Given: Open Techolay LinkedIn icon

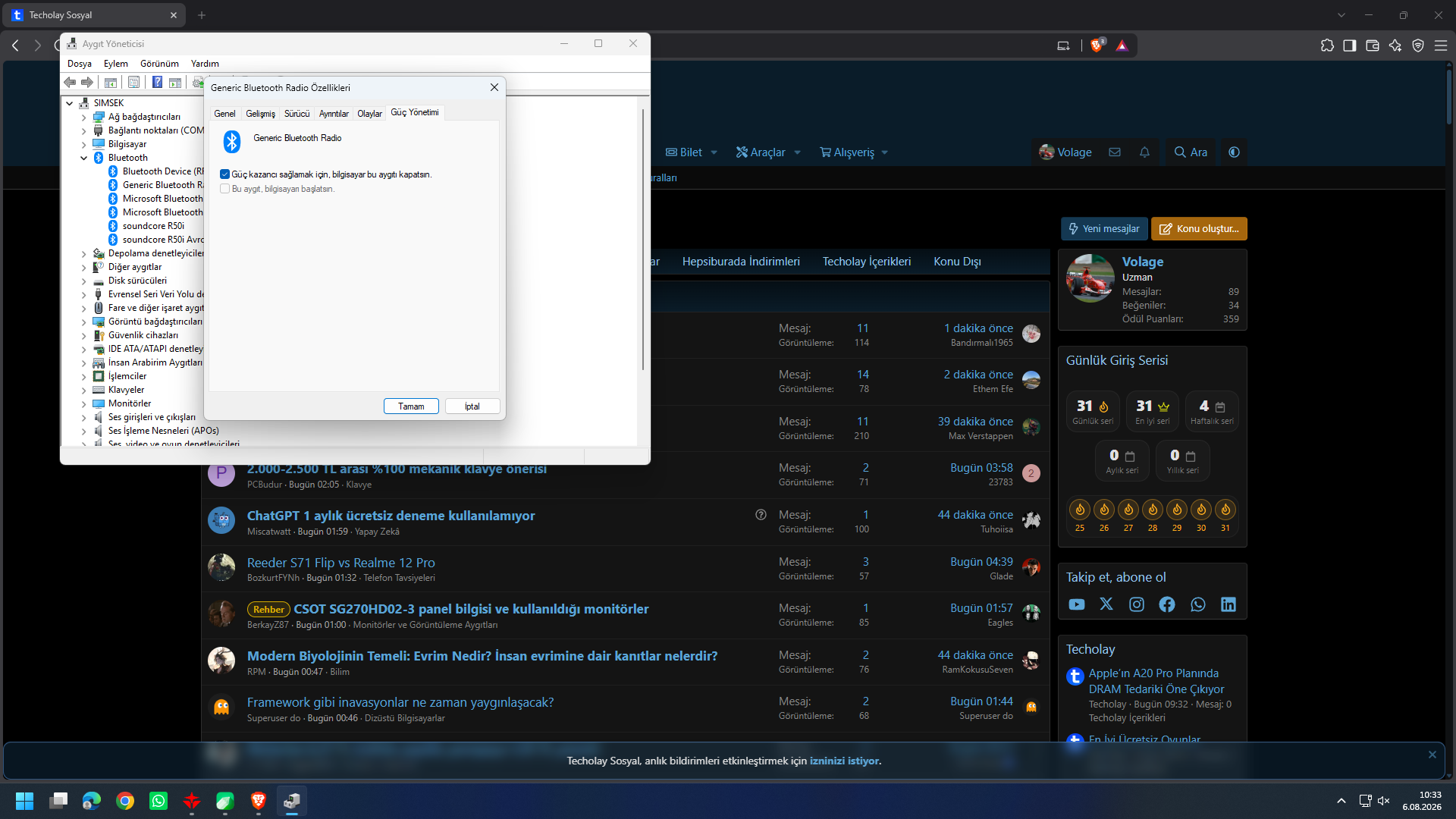Looking at the screenshot, I should coord(1228,604).
